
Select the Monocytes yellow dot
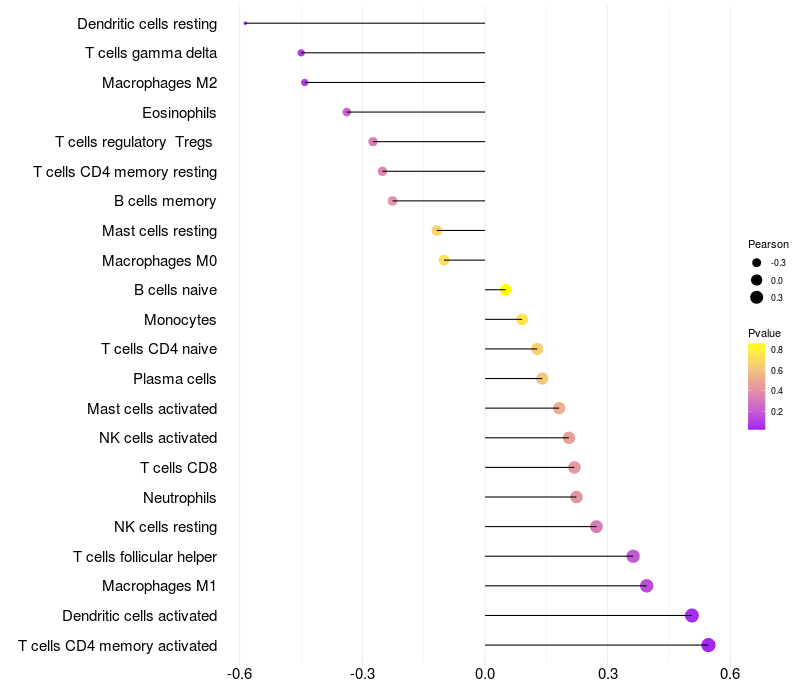click(x=522, y=319)
